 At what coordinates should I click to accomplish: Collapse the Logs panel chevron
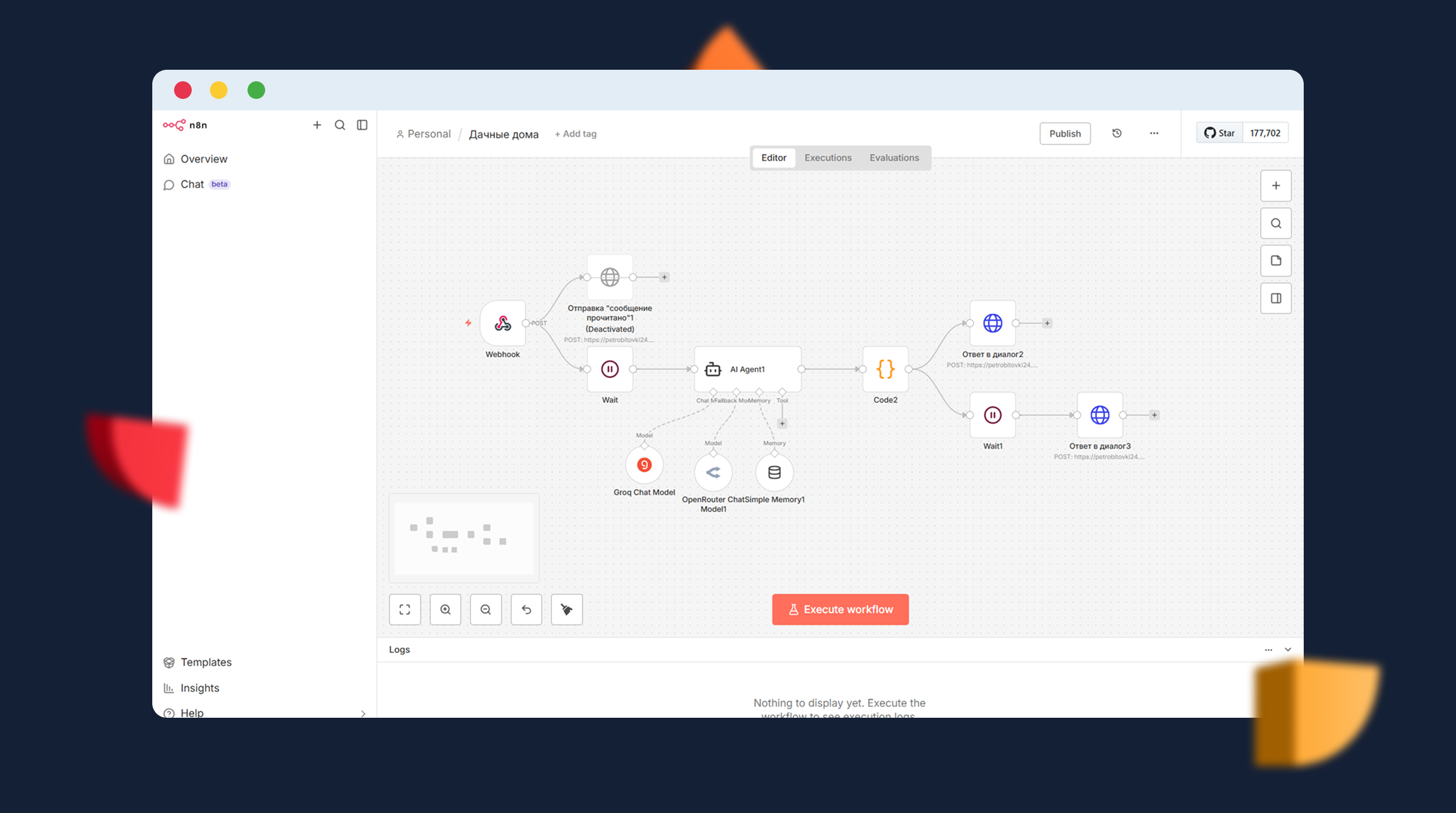pos(1288,649)
